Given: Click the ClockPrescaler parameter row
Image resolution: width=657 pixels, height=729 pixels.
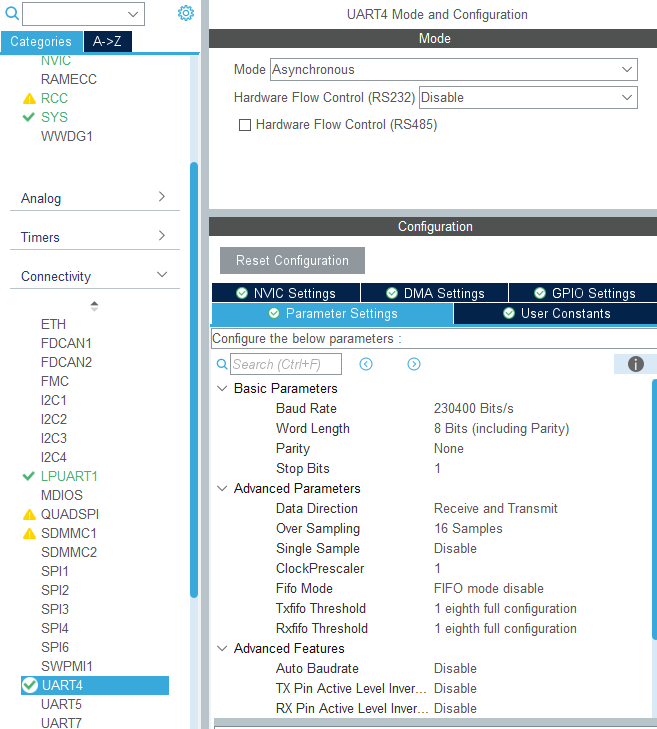Looking at the screenshot, I should click(432, 569).
